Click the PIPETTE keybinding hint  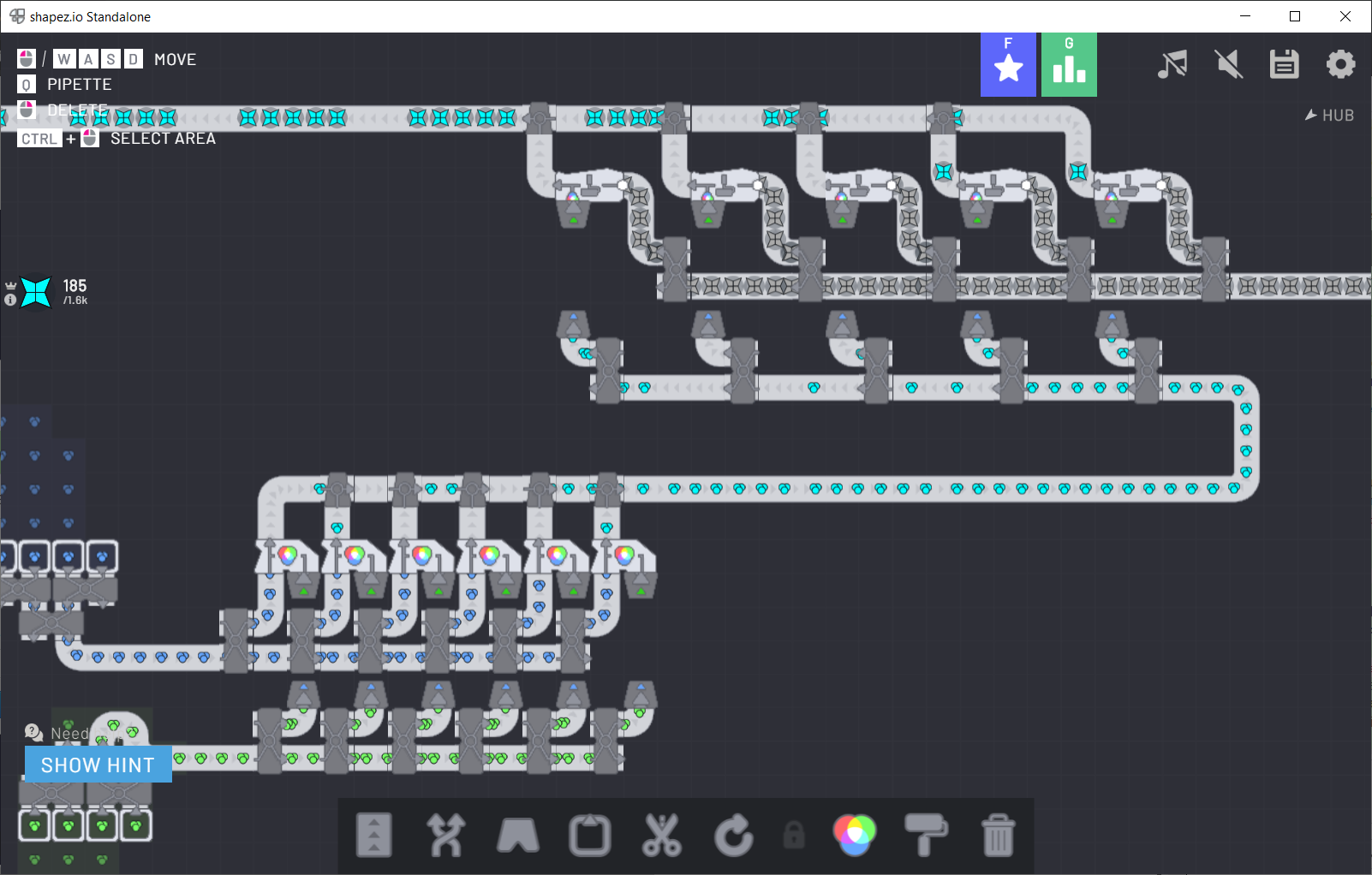(x=80, y=84)
